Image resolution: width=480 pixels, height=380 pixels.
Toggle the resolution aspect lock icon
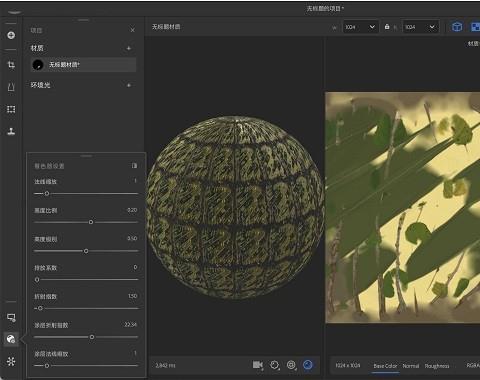point(387,27)
